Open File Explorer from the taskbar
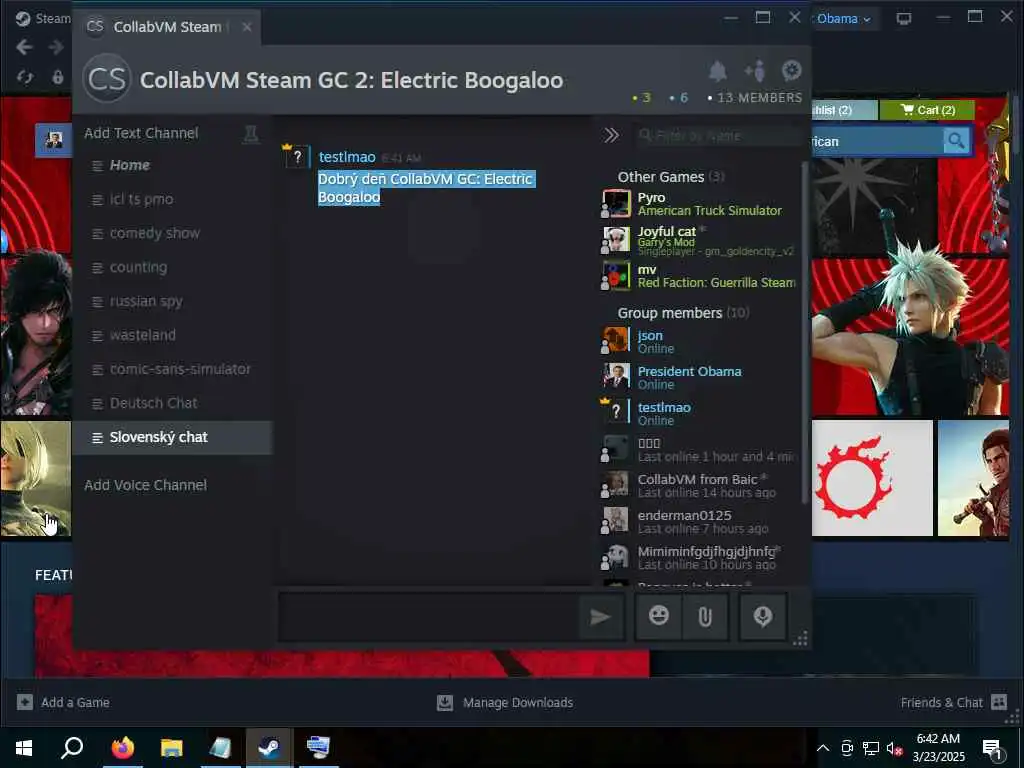 [x=172, y=748]
